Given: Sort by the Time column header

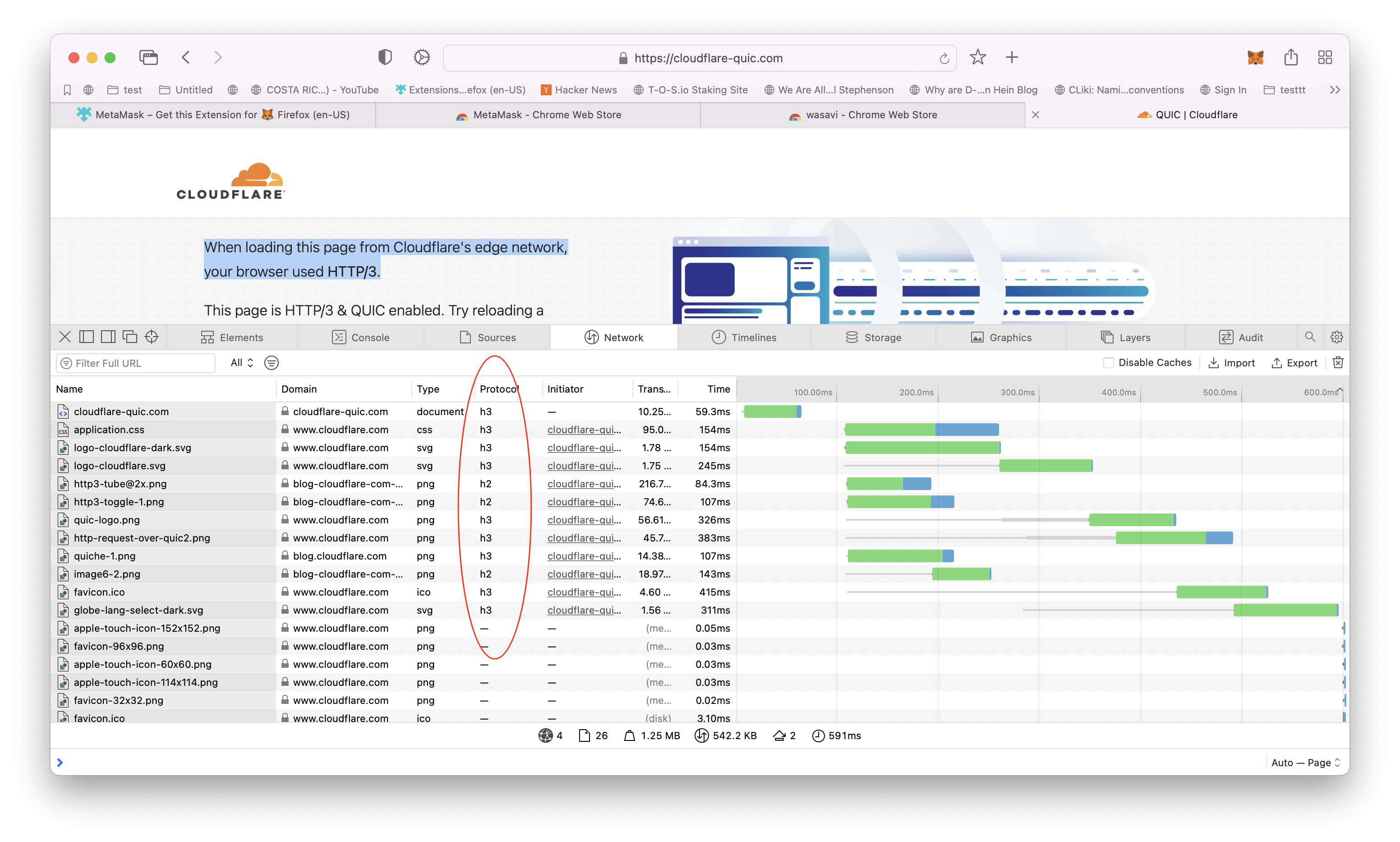Looking at the screenshot, I should [x=707, y=389].
